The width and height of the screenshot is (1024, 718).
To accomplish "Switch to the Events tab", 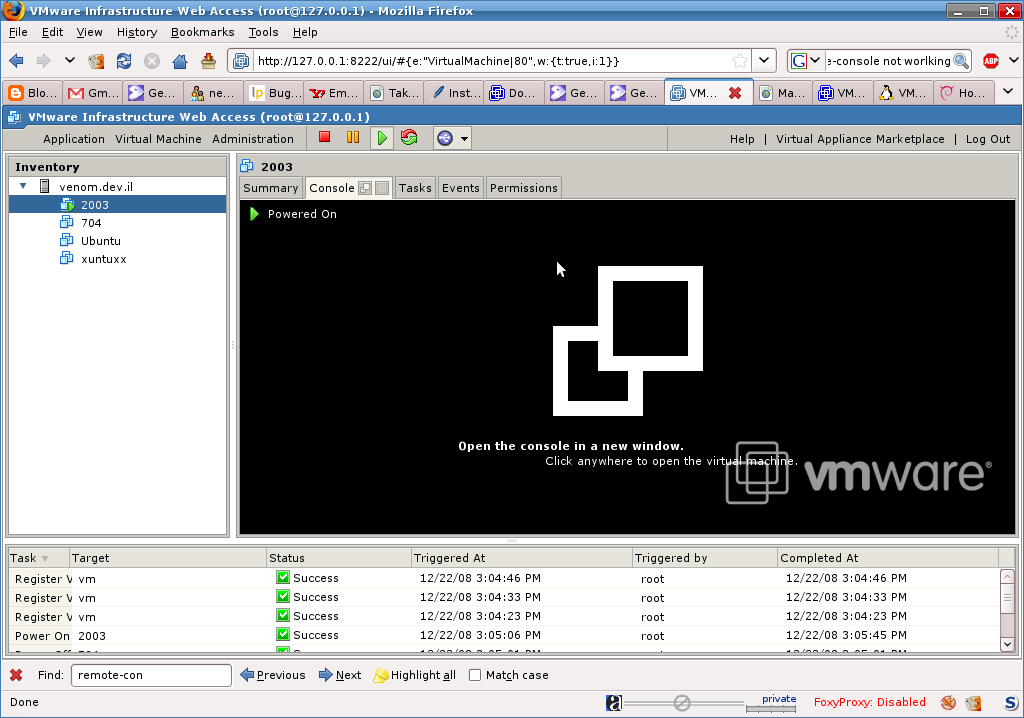I will pos(460,188).
